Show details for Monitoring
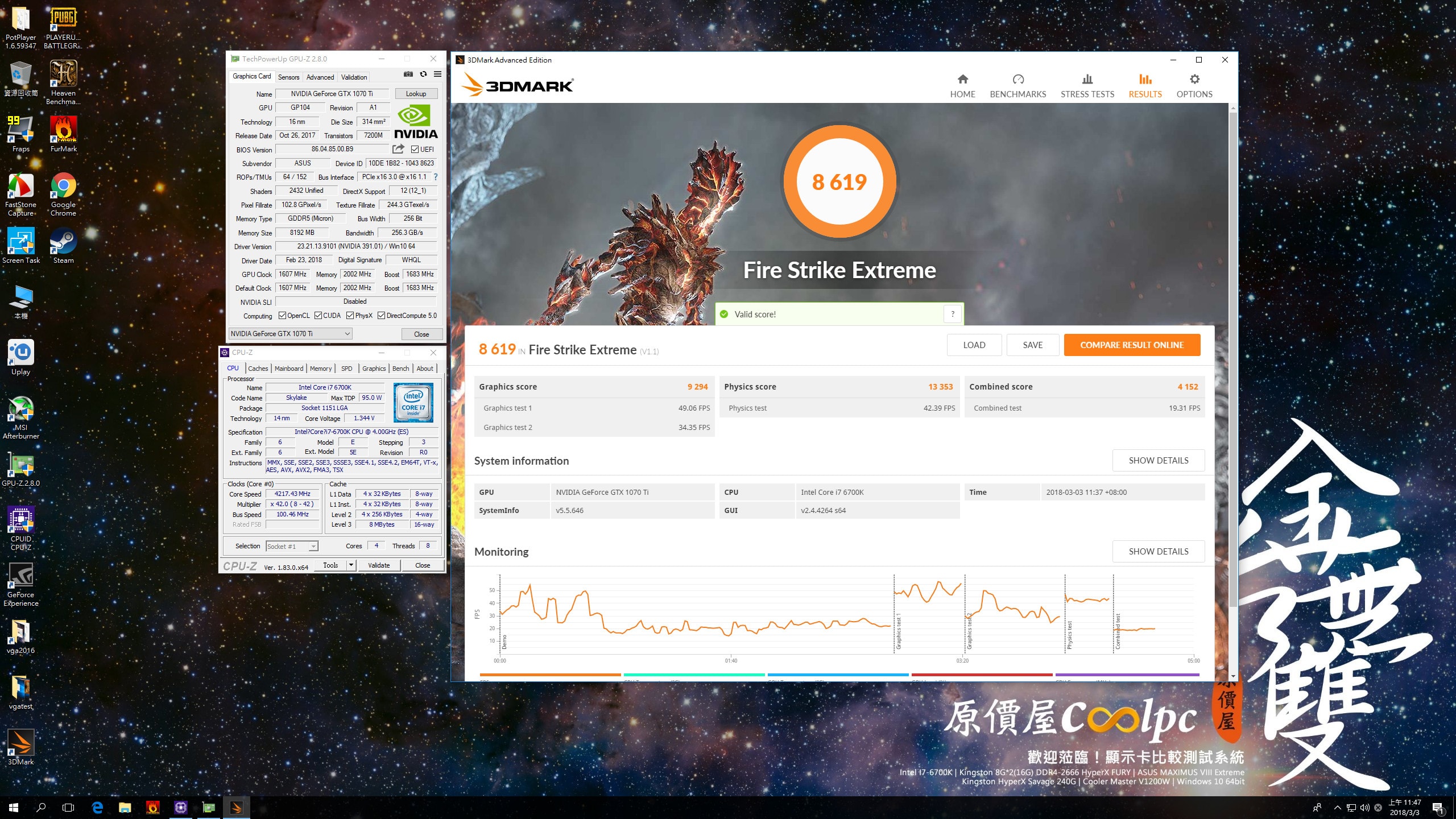 [x=1158, y=551]
